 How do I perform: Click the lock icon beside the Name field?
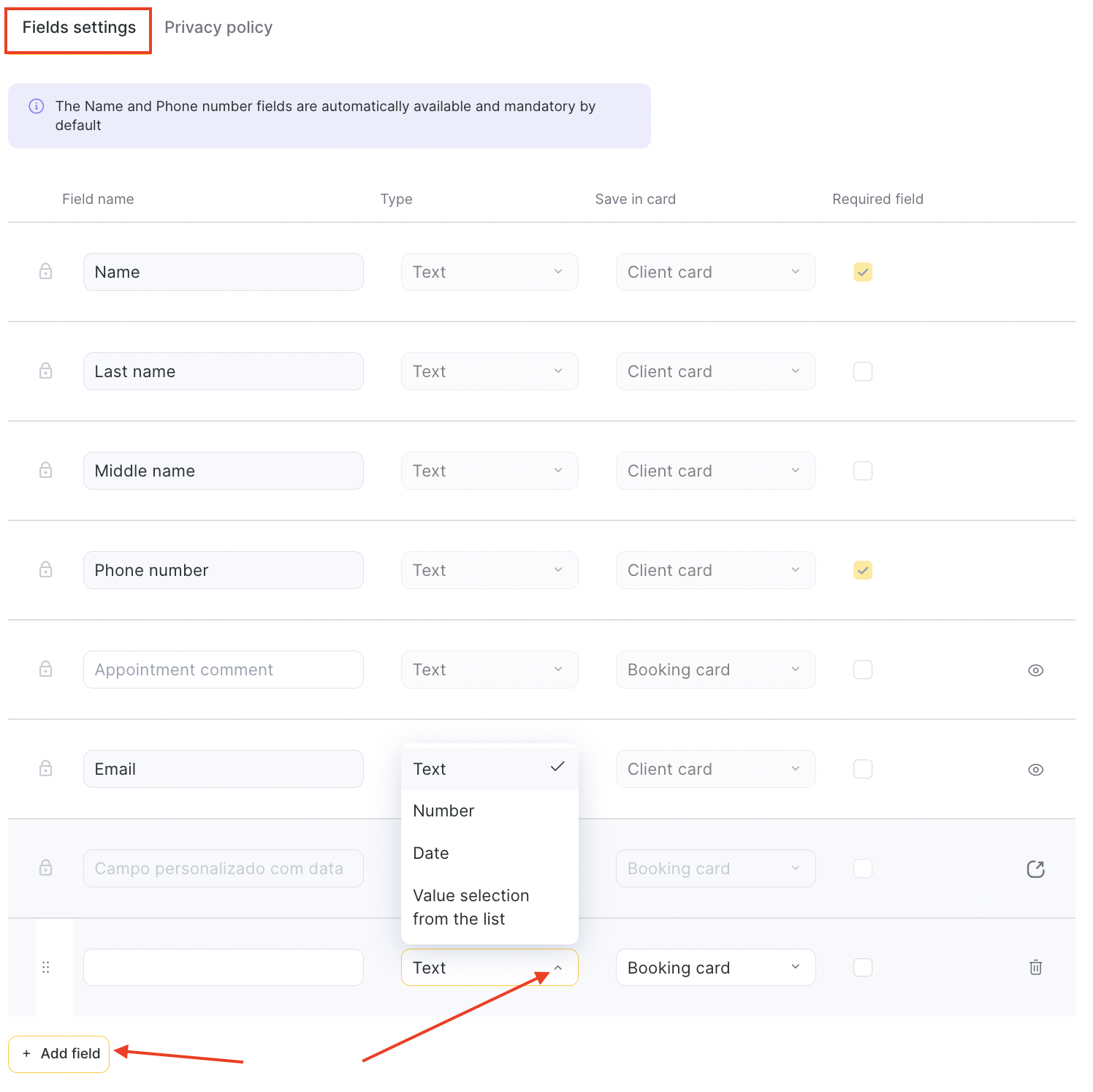pos(45,271)
